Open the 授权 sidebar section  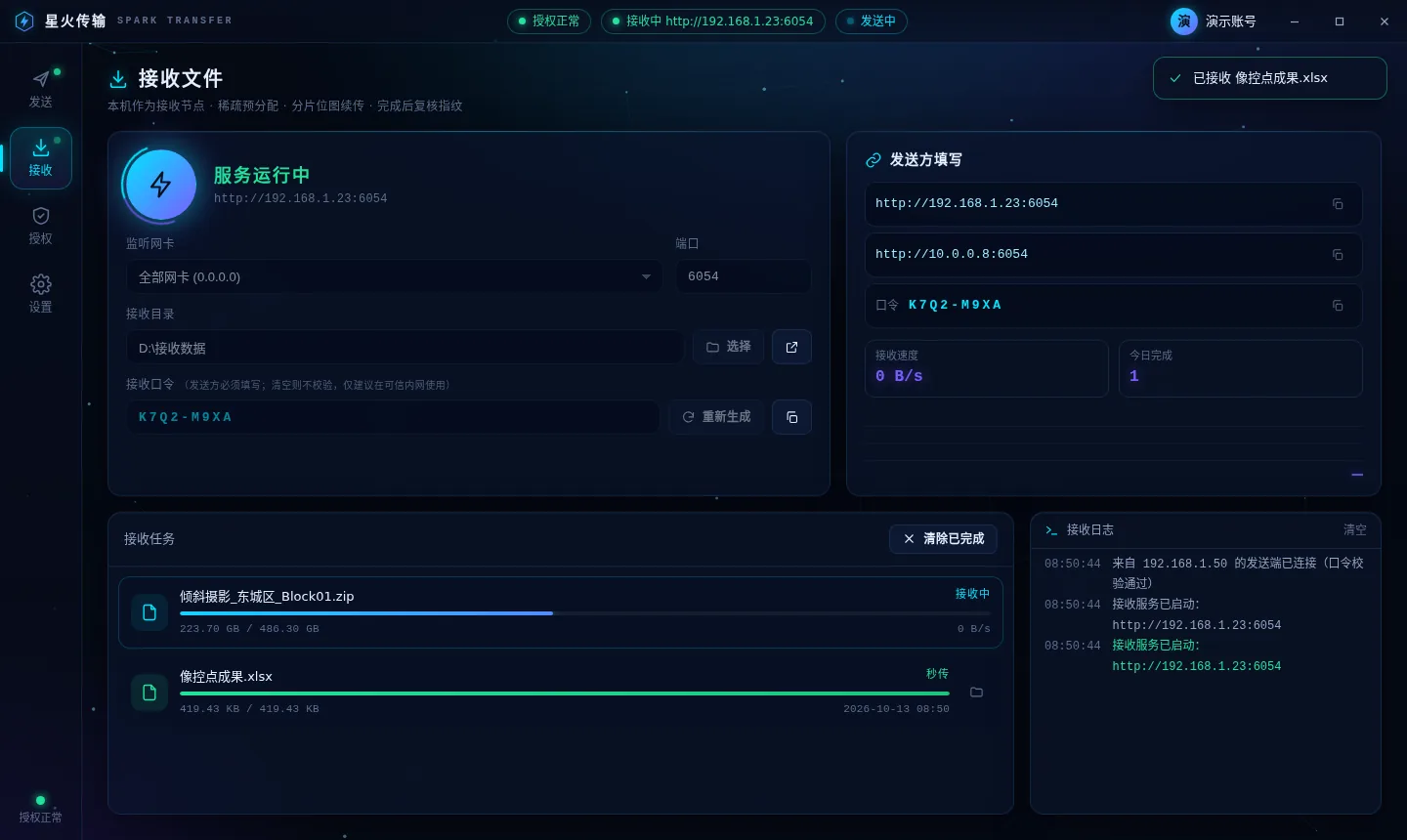(x=40, y=226)
